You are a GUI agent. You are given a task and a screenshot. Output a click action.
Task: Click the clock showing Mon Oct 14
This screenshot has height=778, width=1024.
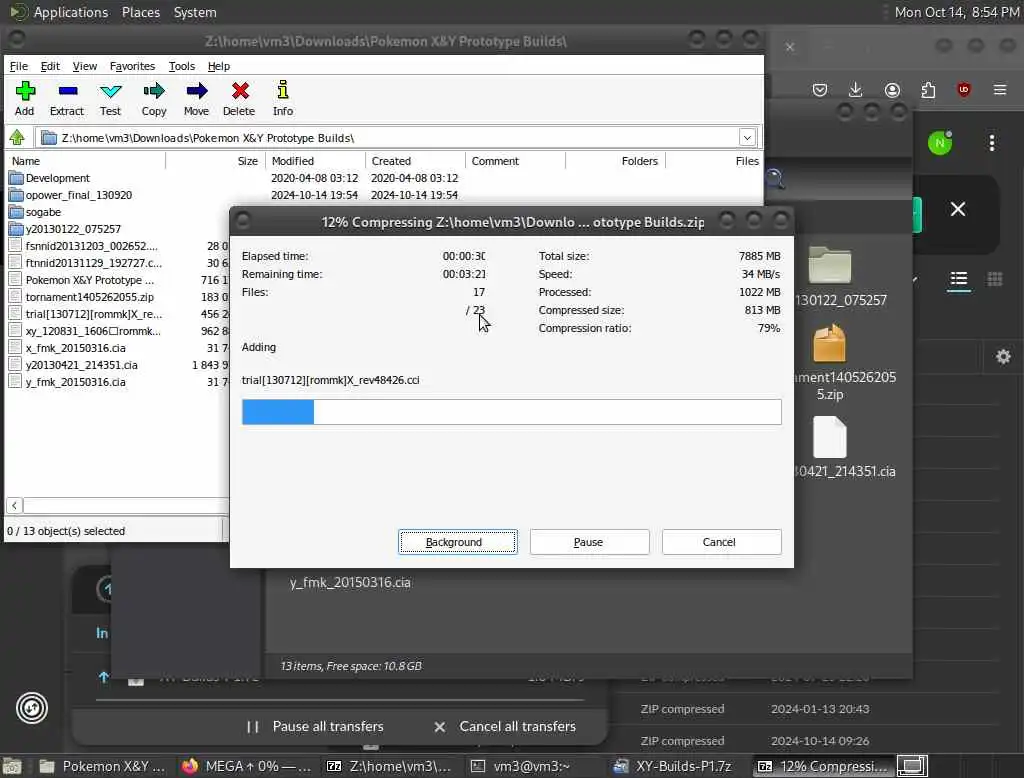(x=956, y=12)
